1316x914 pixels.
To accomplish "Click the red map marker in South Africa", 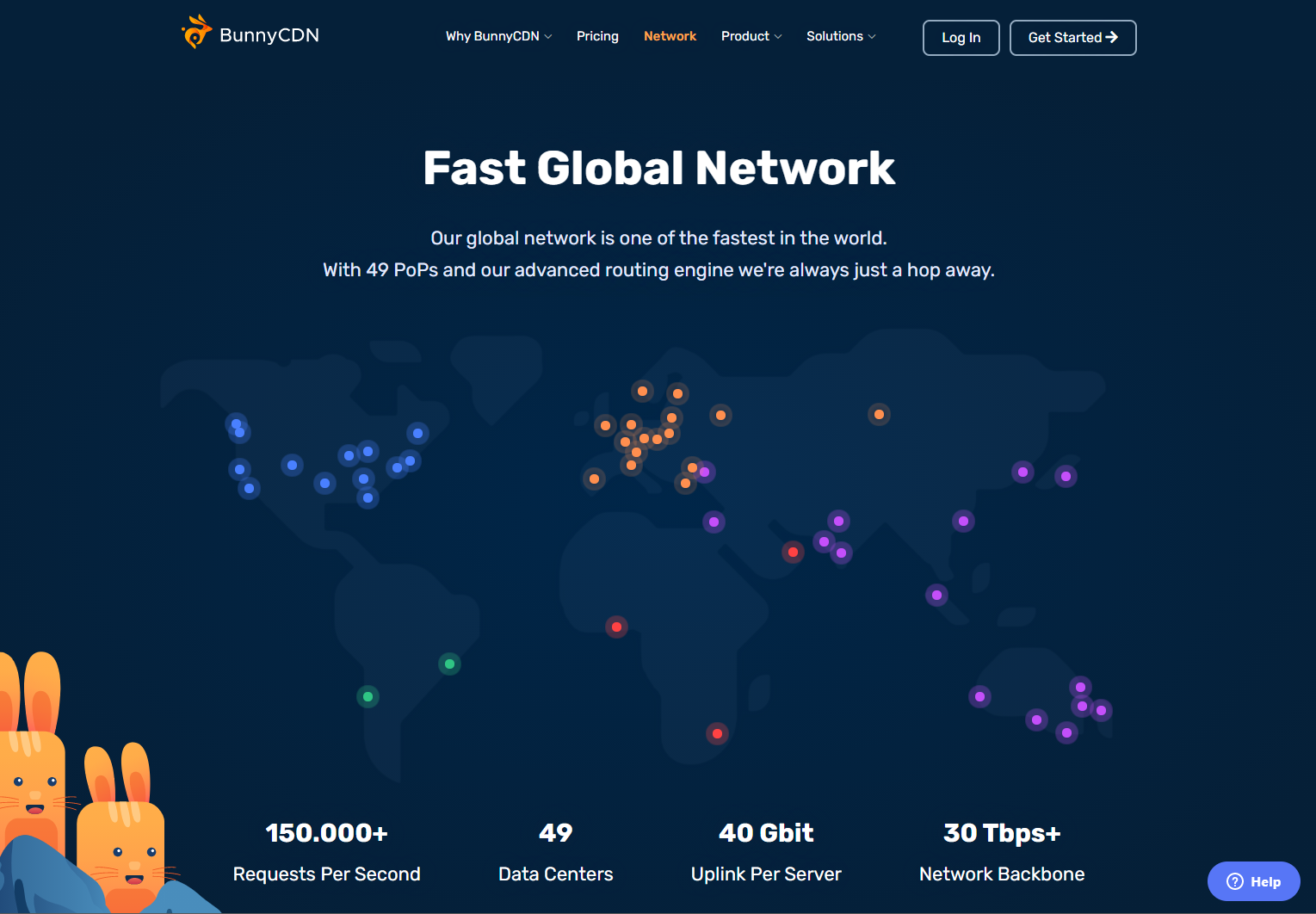I will pyautogui.click(x=717, y=733).
